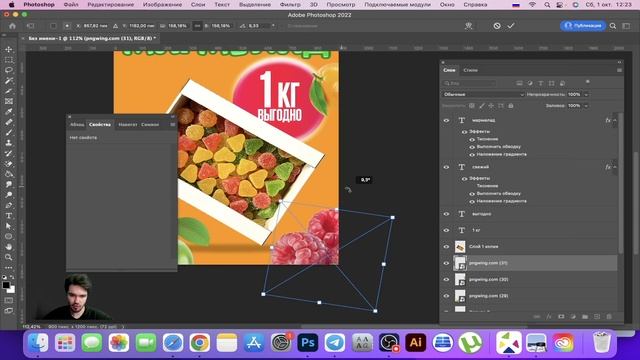Screen dimensions: 640x360
Task: Select the Path Selection tool
Action: tap(9, 226)
